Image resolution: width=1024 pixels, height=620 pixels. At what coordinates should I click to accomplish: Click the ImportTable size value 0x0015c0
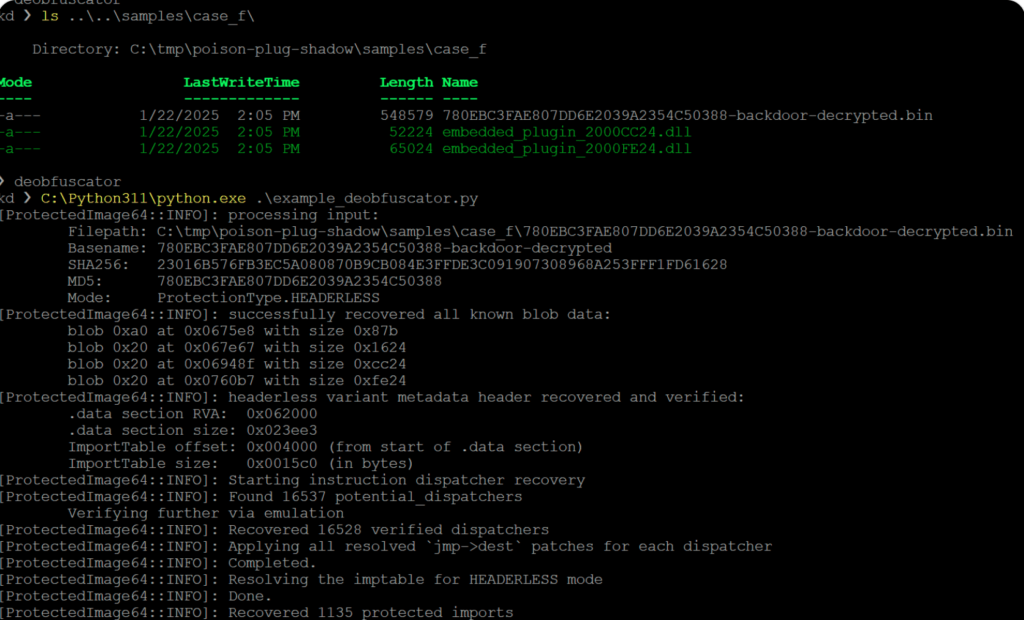(281, 463)
